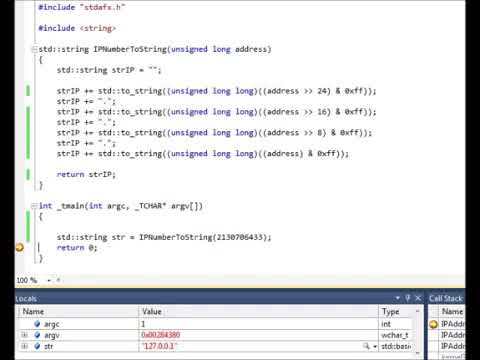Select the third IPAddr frame in Call Stack

coord(452,346)
